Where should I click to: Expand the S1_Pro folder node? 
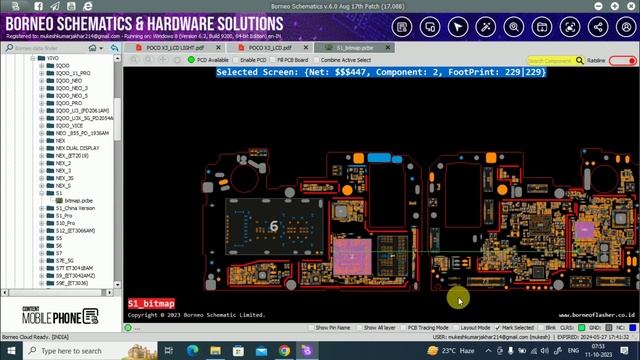(x=42, y=216)
